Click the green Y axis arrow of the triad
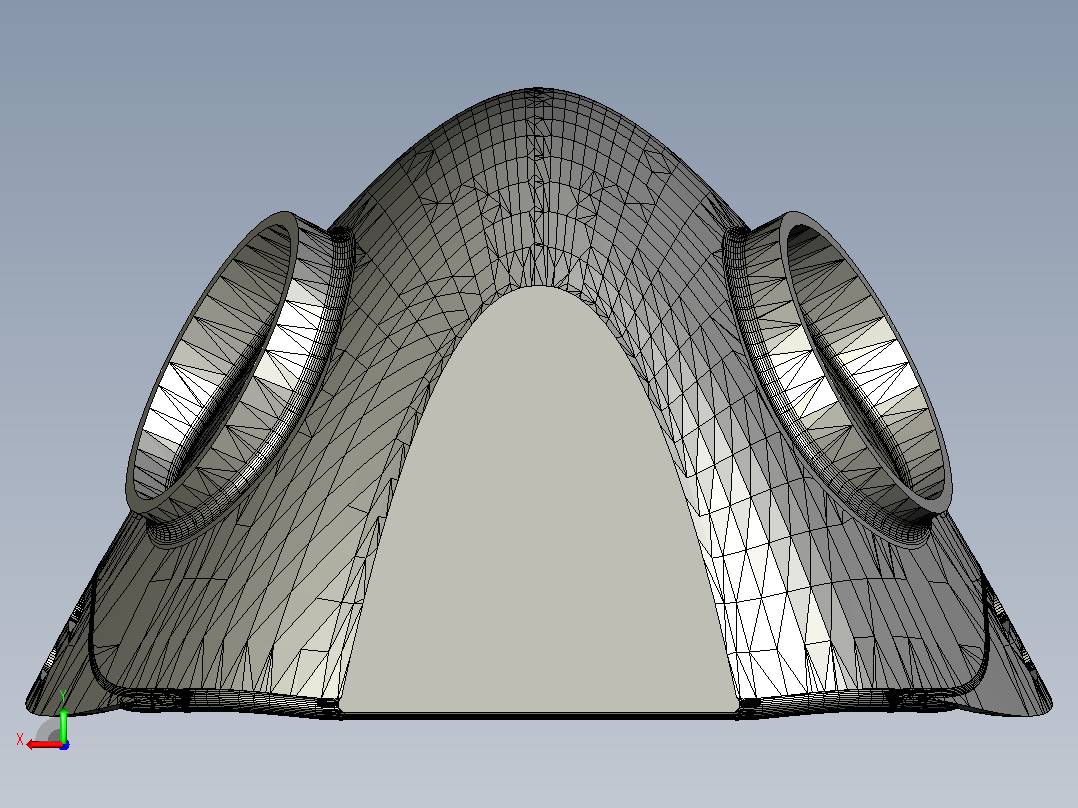Screen dimensions: 1078x808 click(63, 726)
